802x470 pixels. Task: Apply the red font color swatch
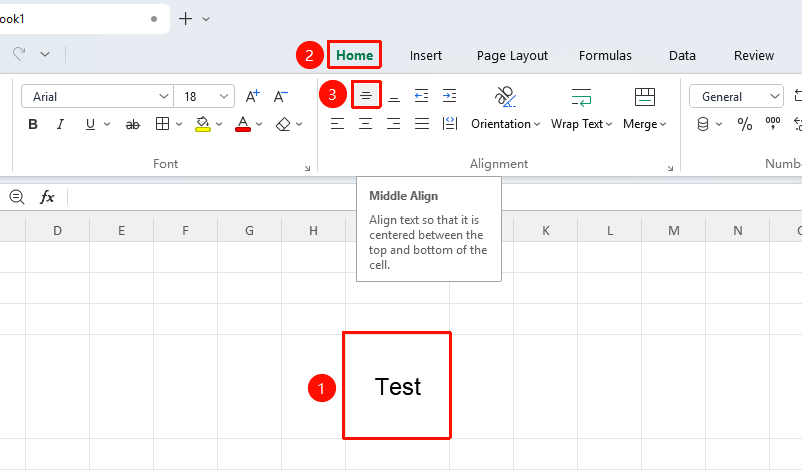click(243, 124)
